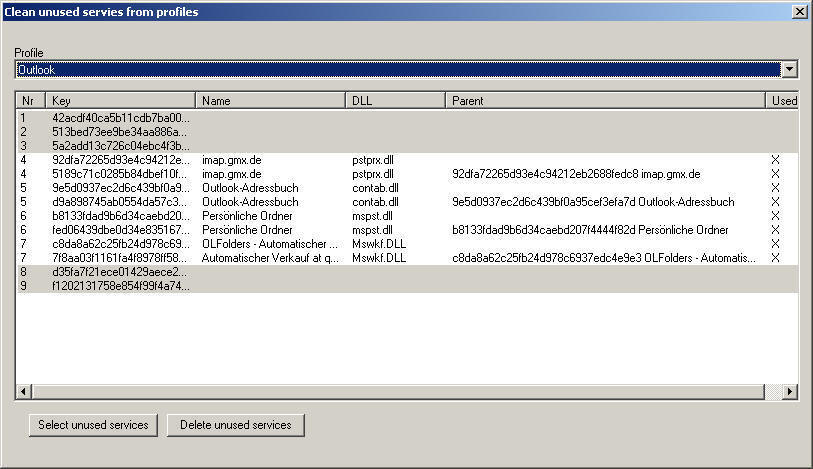Screen dimensions: 813x469
Task: Select row with key 42acdf40ca5b11cdb7ba00
Action: tap(120, 118)
